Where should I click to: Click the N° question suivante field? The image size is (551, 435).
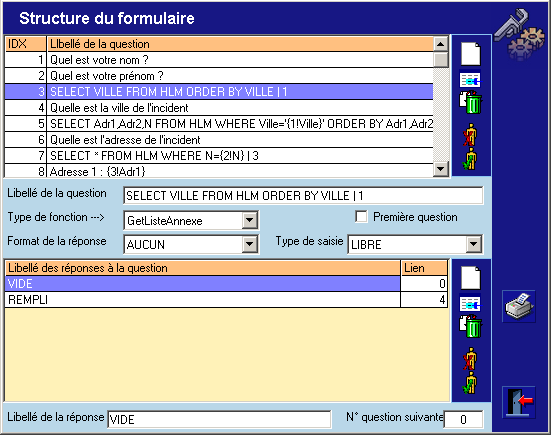coord(463,419)
